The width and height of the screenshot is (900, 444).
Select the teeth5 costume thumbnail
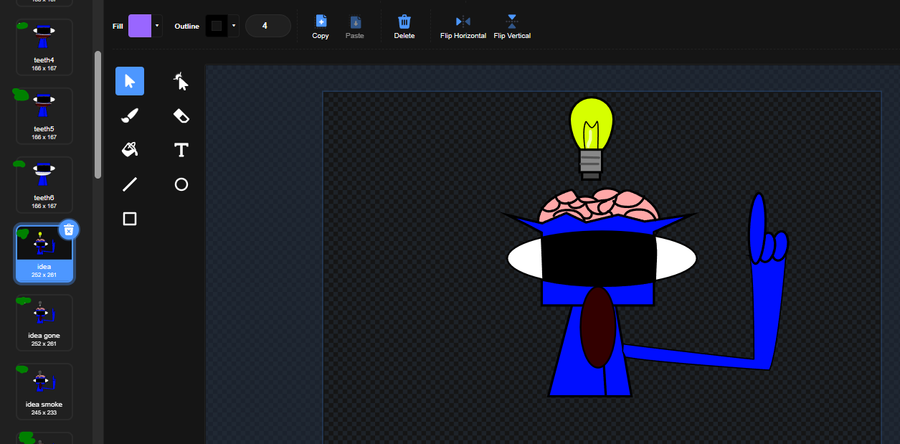44,116
